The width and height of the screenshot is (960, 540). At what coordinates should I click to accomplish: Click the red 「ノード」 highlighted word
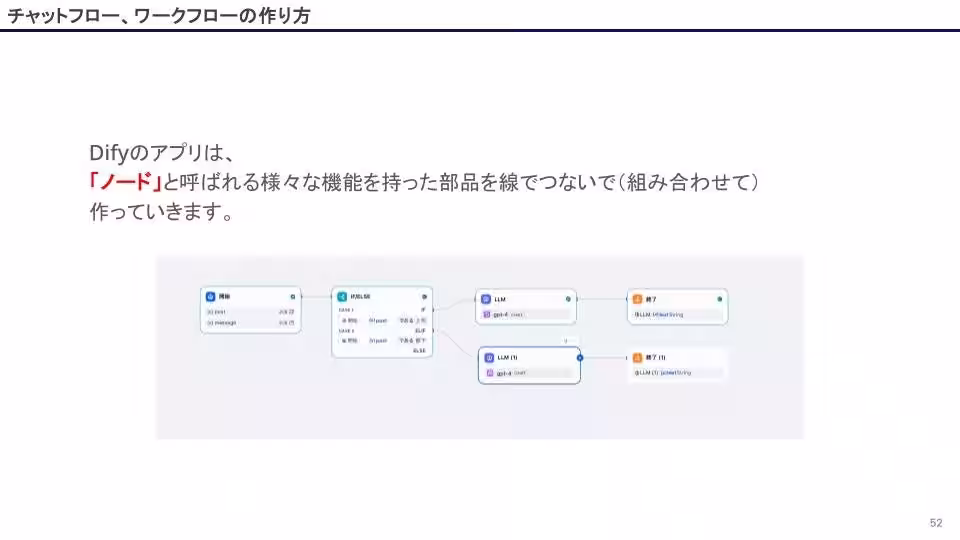[126, 182]
